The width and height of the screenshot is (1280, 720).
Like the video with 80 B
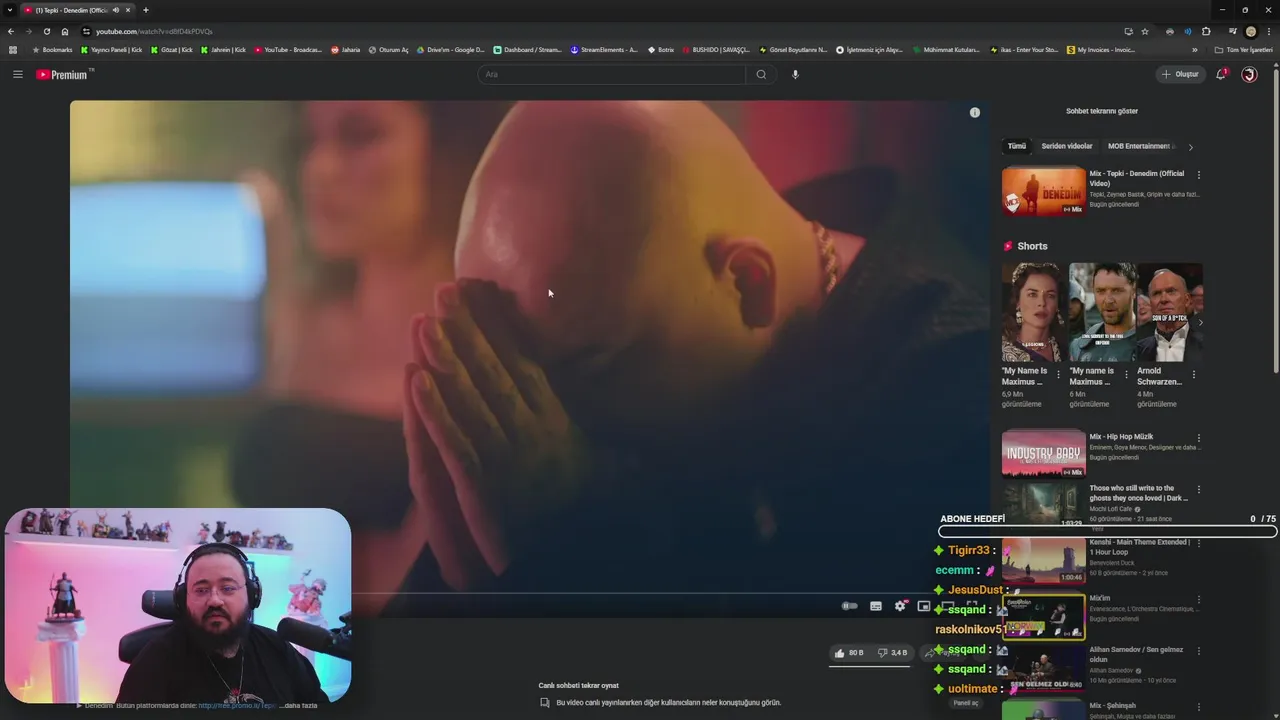point(849,653)
